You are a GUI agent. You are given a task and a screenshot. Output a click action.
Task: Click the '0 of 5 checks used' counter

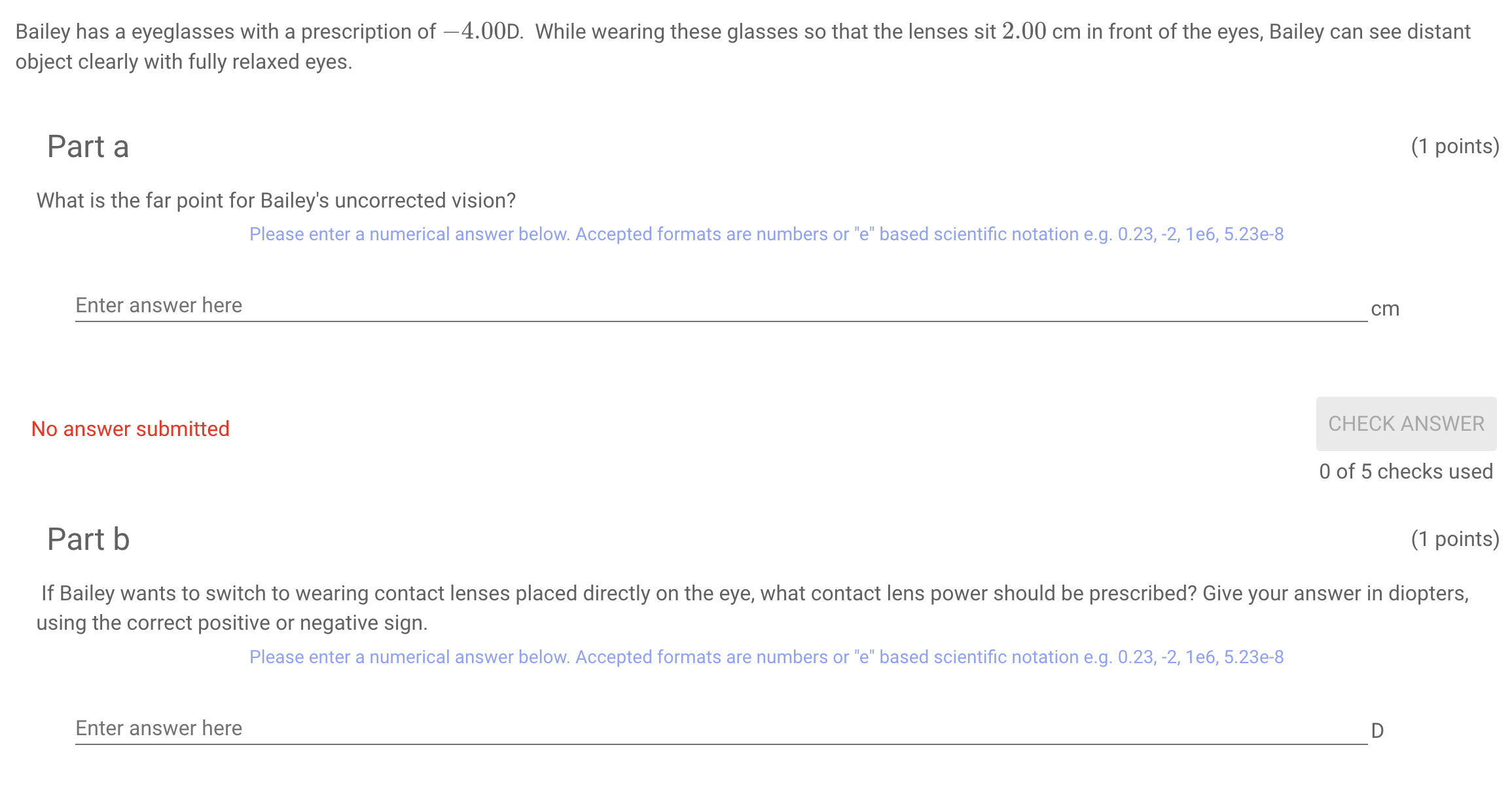point(1405,471)
